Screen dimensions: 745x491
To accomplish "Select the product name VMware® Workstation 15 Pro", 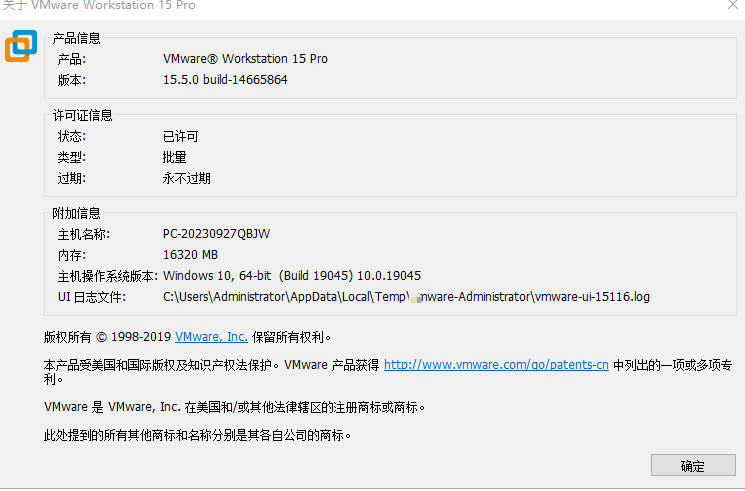I will click(x=245, y=59).
